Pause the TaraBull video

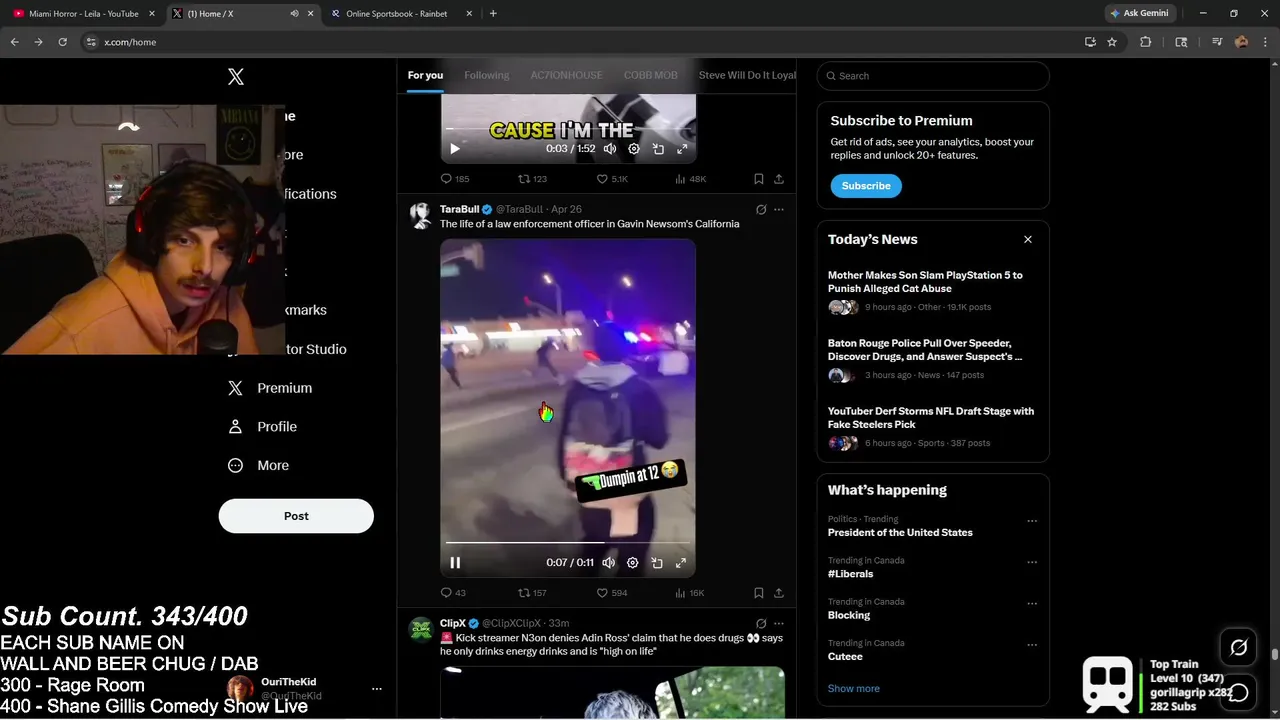(x=455, y=563)
